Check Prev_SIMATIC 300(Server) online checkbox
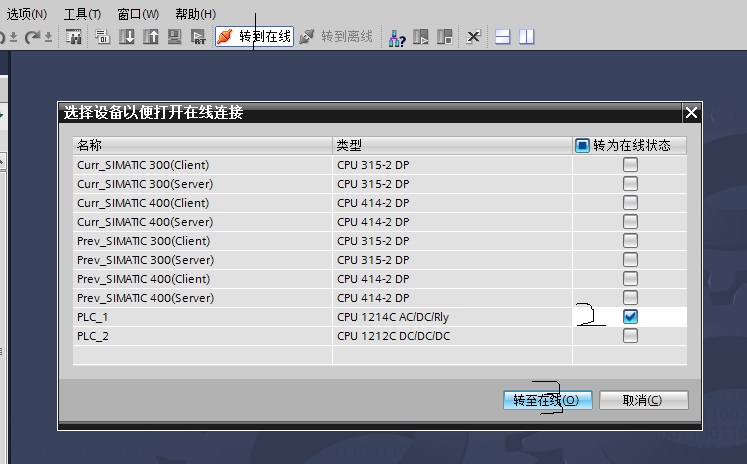This screenshot has width=747, height=464. point(630,260)
